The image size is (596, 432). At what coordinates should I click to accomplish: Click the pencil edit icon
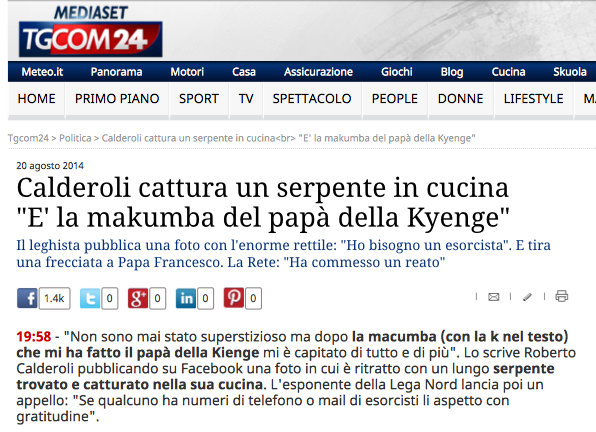click(527, 297)
